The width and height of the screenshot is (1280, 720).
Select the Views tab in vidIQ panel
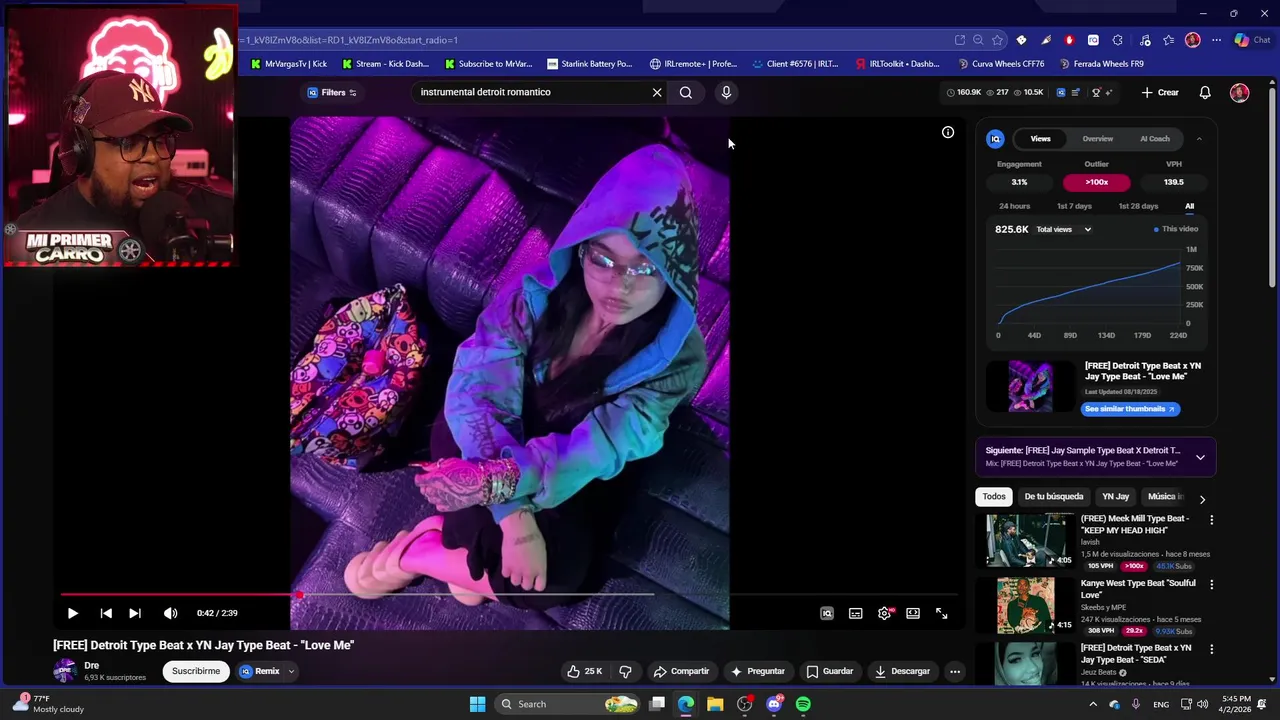(x=1041, y=139)
